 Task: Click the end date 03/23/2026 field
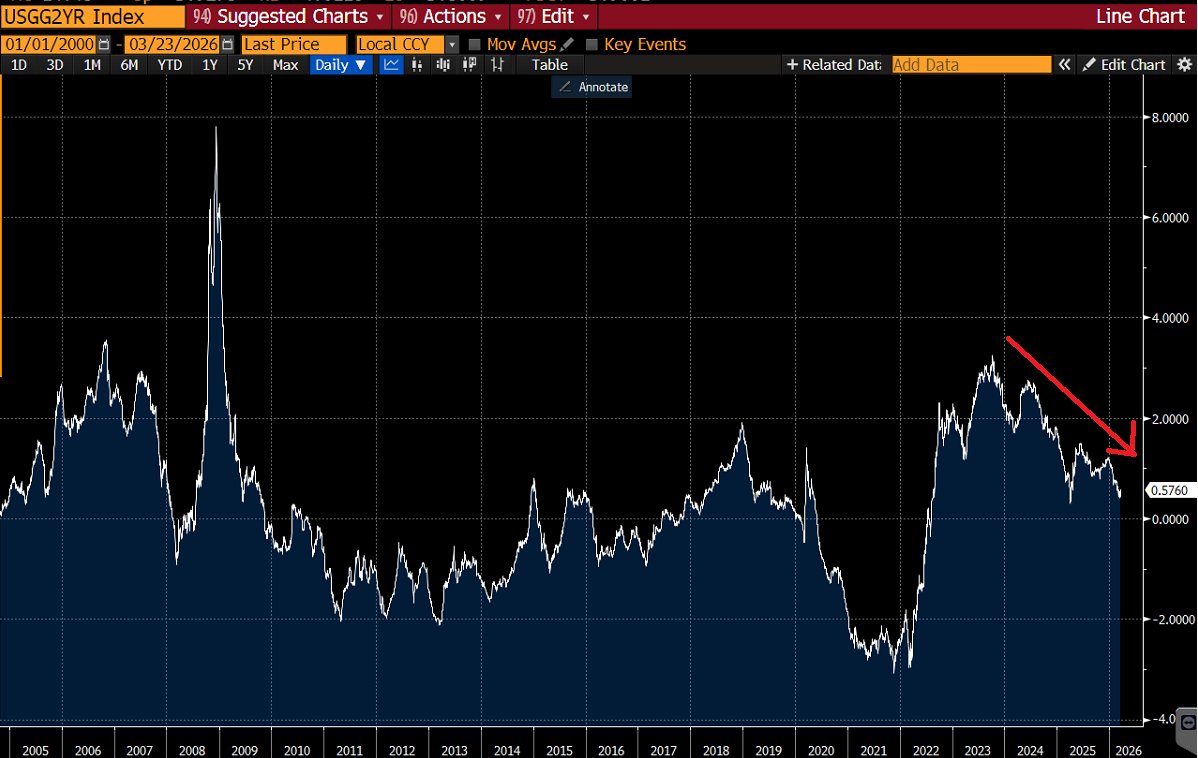173,44
